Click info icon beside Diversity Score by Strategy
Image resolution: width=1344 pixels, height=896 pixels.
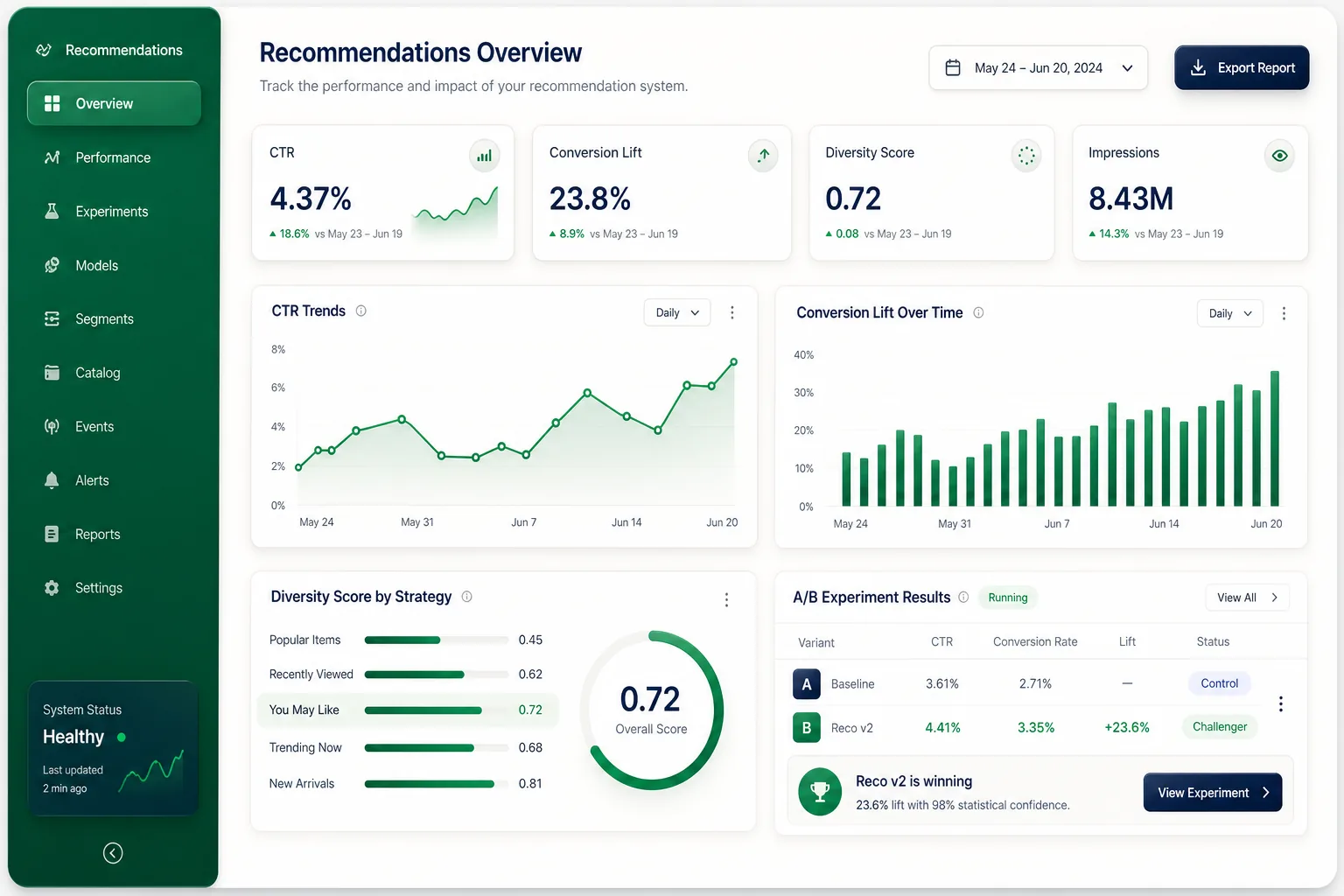467,597
